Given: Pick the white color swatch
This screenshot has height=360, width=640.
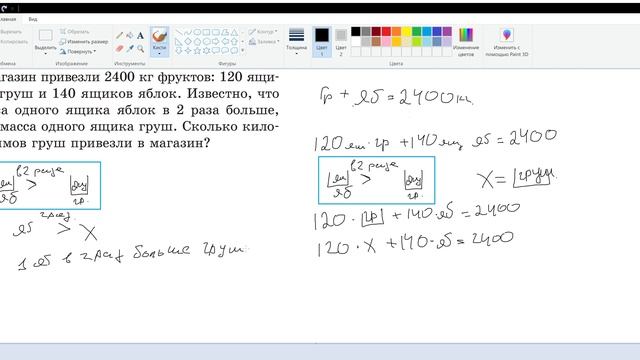Looking at the screenshot, I should click(356, 41).
